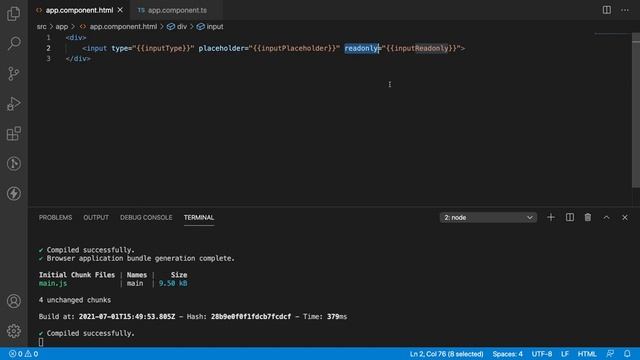Image resolution: width=640 pixels, height=360 pixels.
Task: Click the 'div' breadcrumb element
Action: coord(182,27)
